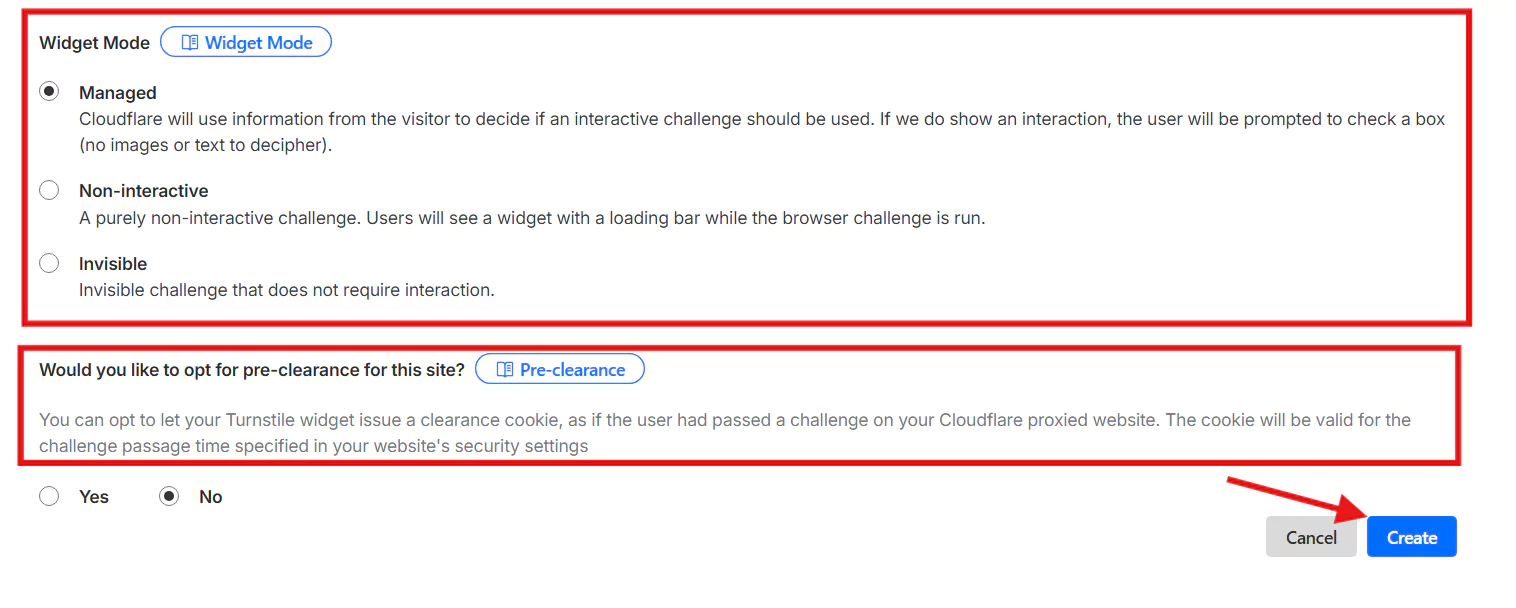Open the Widget Mode documentation link
This screenshot has height=608, width=1516.
coord(258,43)
